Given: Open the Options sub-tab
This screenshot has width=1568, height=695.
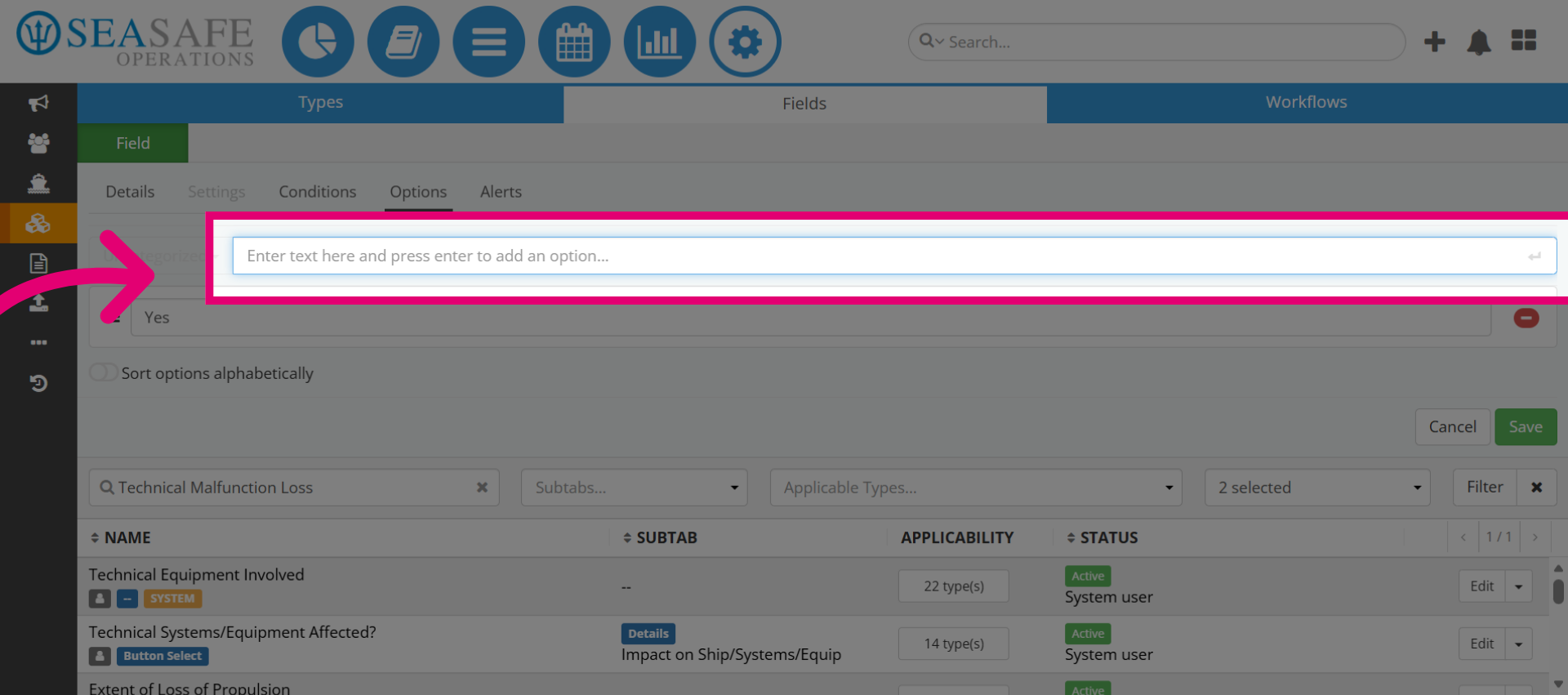Looking at the screenshot, I should point(418,192).
